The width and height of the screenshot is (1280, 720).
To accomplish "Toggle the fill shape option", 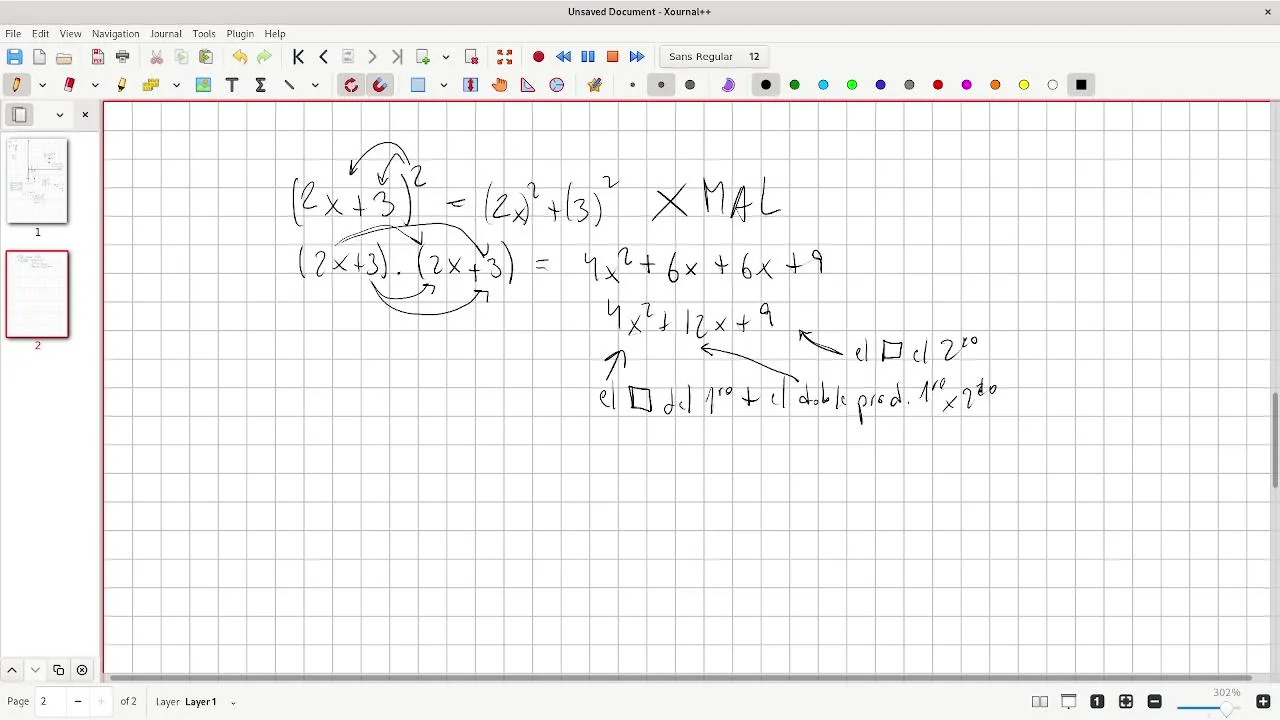I will (x=728, y=85).
